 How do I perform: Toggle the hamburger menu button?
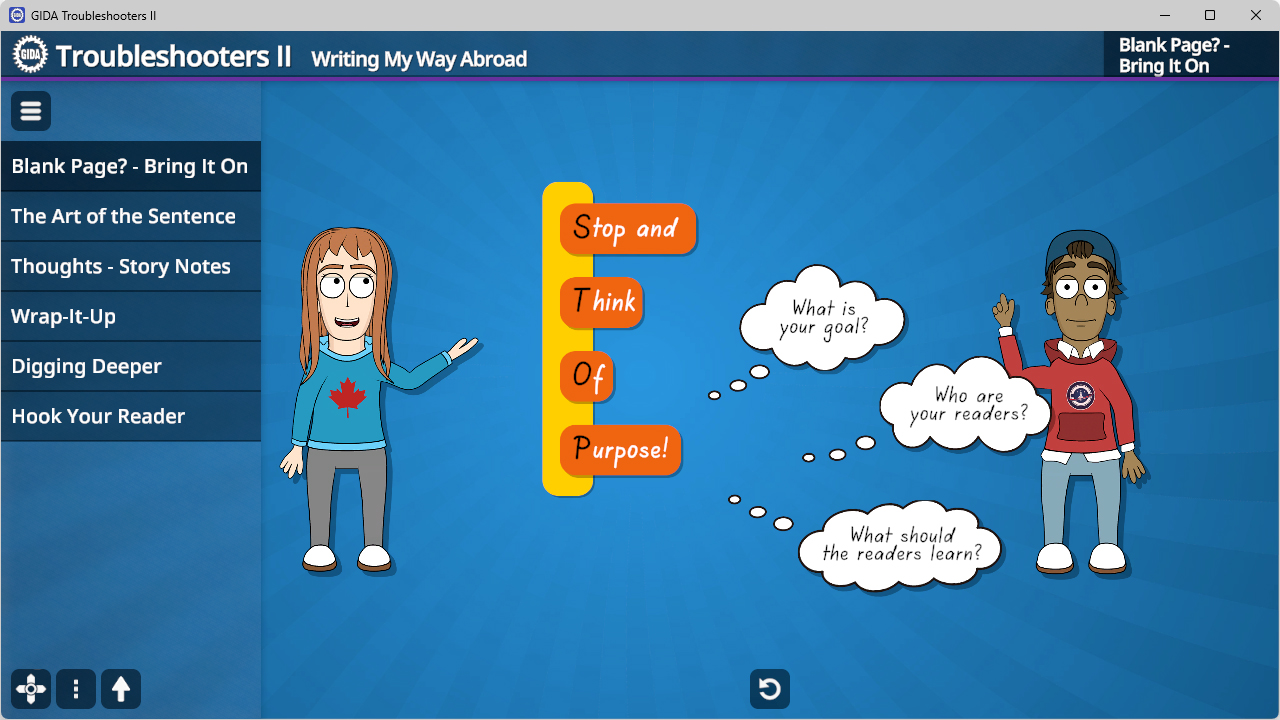31,111
